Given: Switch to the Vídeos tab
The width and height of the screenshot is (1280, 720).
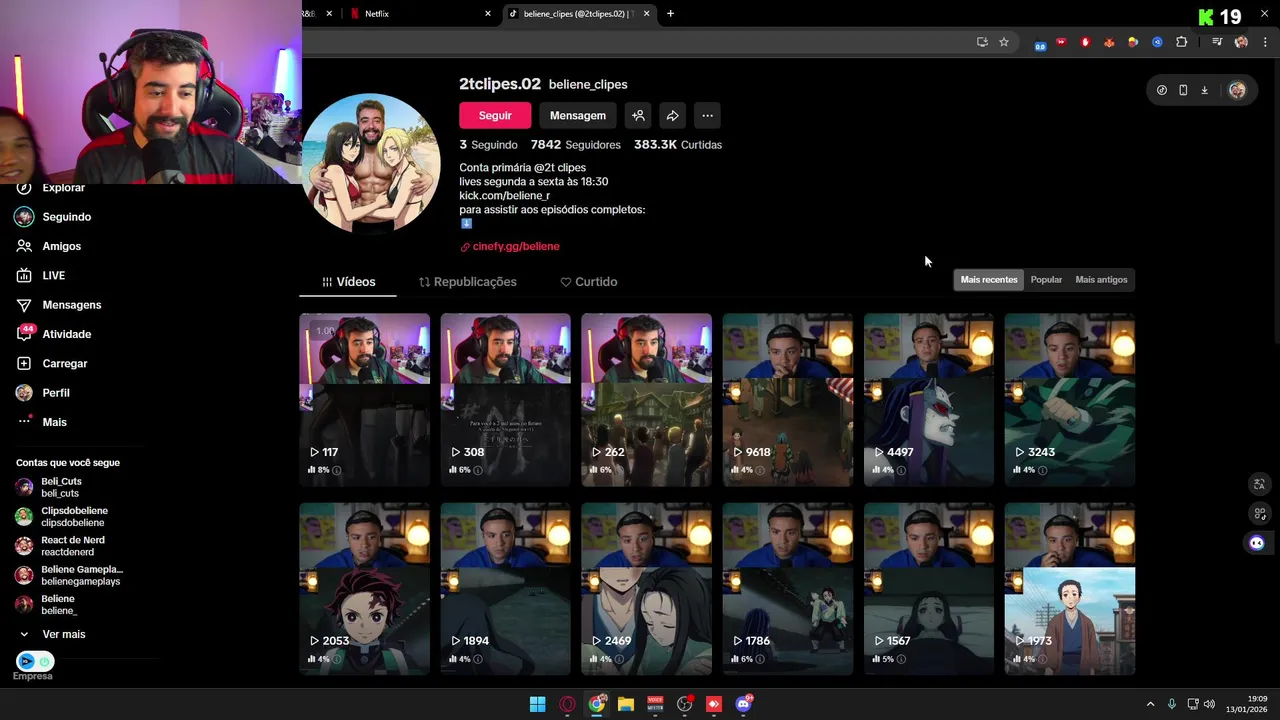Looking at the screenshot, I should point(348,282).
